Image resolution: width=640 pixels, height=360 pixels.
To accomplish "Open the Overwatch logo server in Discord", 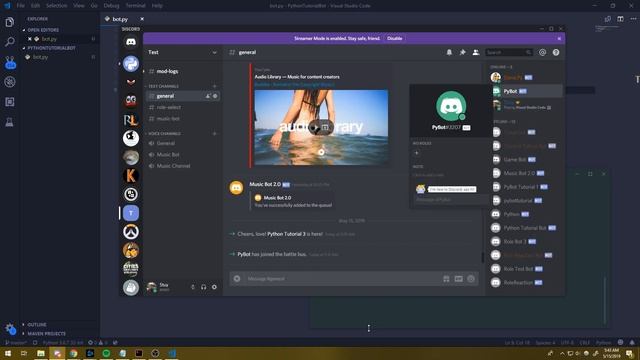I will [131, 231].
